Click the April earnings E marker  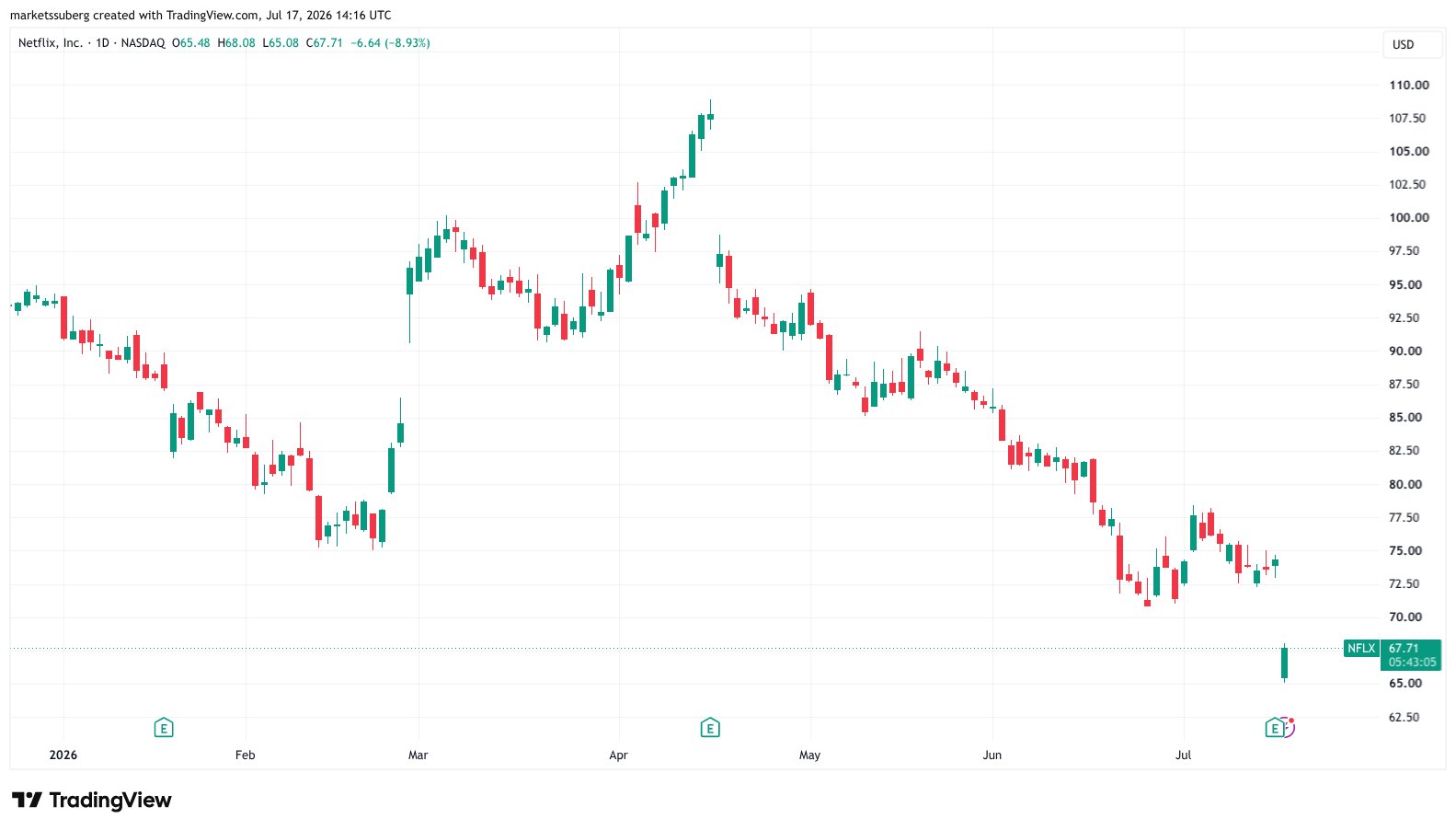(710, 729)
